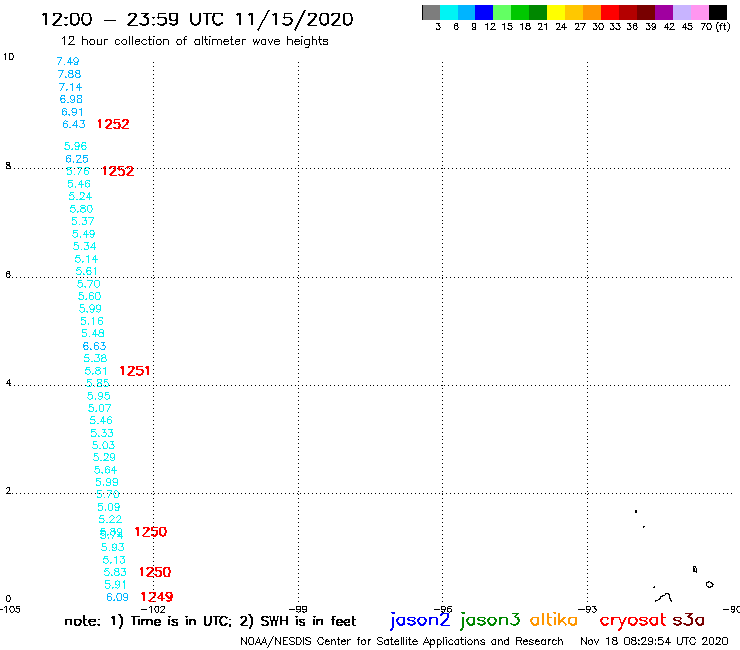The image size is (740, 650).
Task: Click the 5.37 wave height value
Action: [83, 221]
